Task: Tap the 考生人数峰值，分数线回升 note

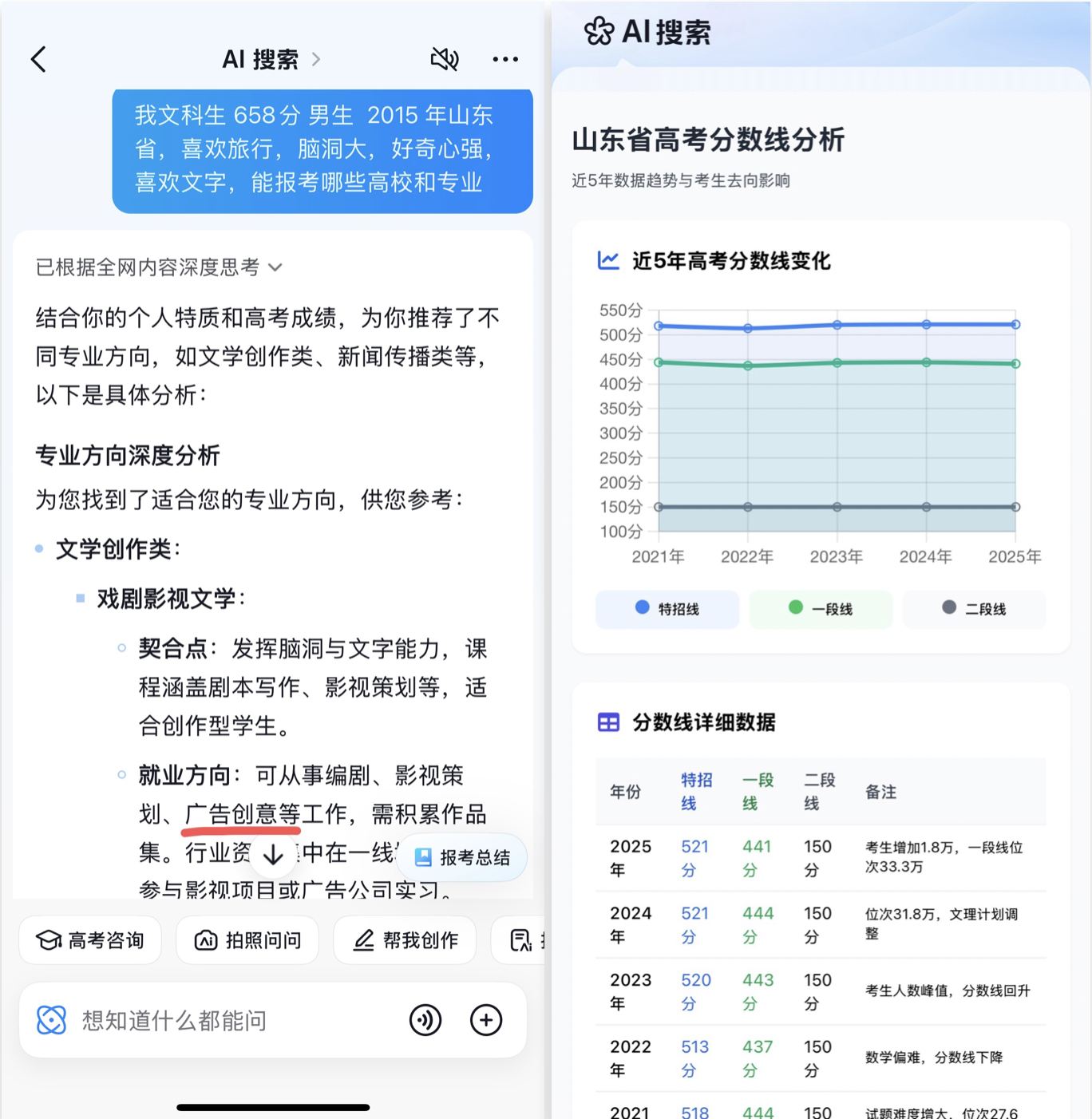Action: (x=948, y=990)
